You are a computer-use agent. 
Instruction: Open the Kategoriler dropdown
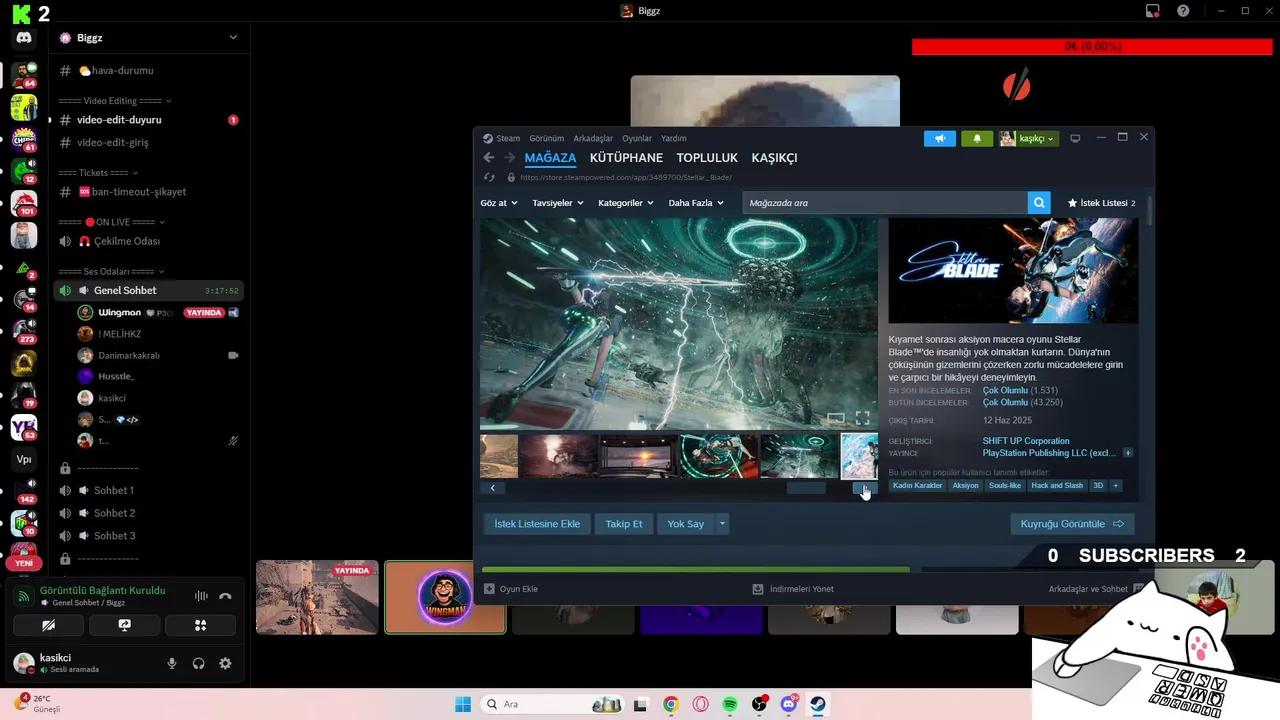625,203
